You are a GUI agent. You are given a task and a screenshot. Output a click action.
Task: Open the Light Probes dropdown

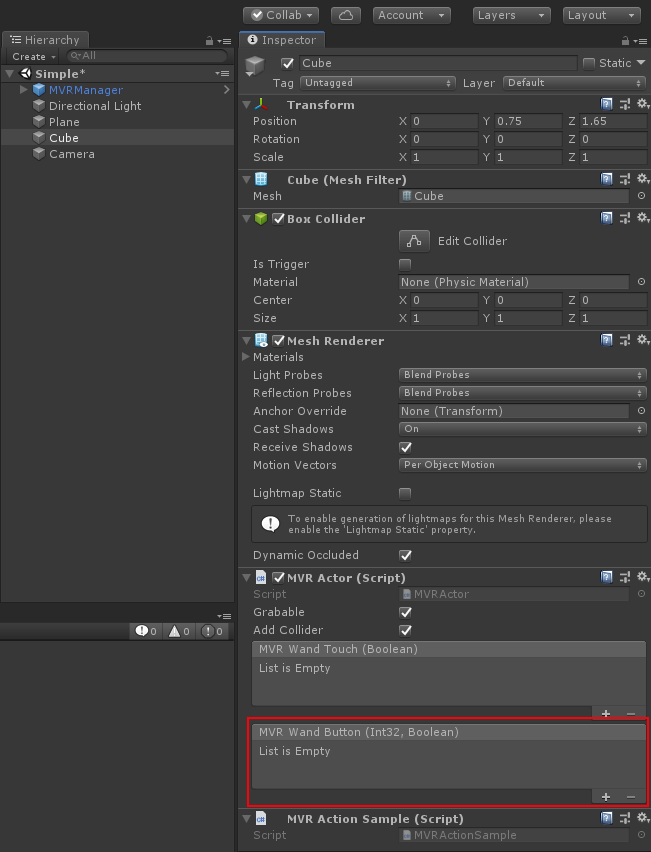click(x=522, y=374)
